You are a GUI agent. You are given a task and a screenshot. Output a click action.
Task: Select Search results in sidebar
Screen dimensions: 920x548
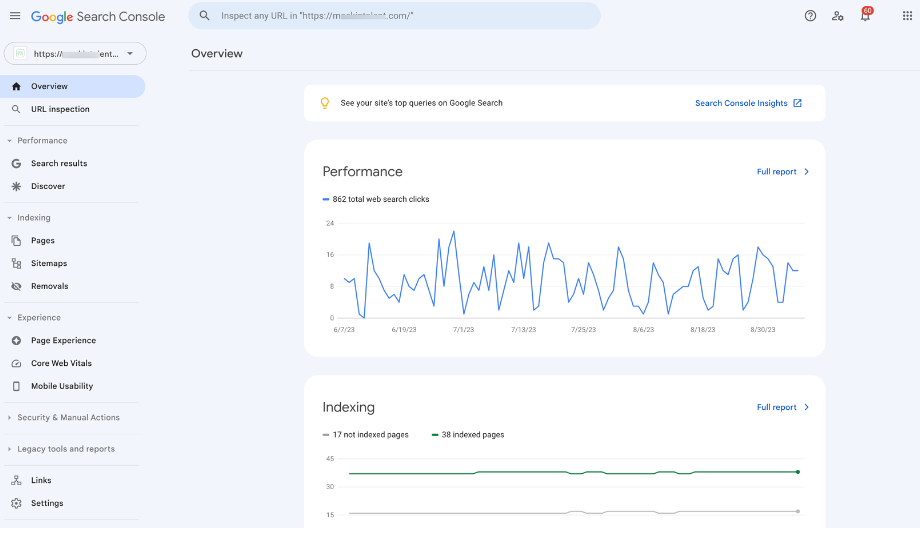(58, 163)
